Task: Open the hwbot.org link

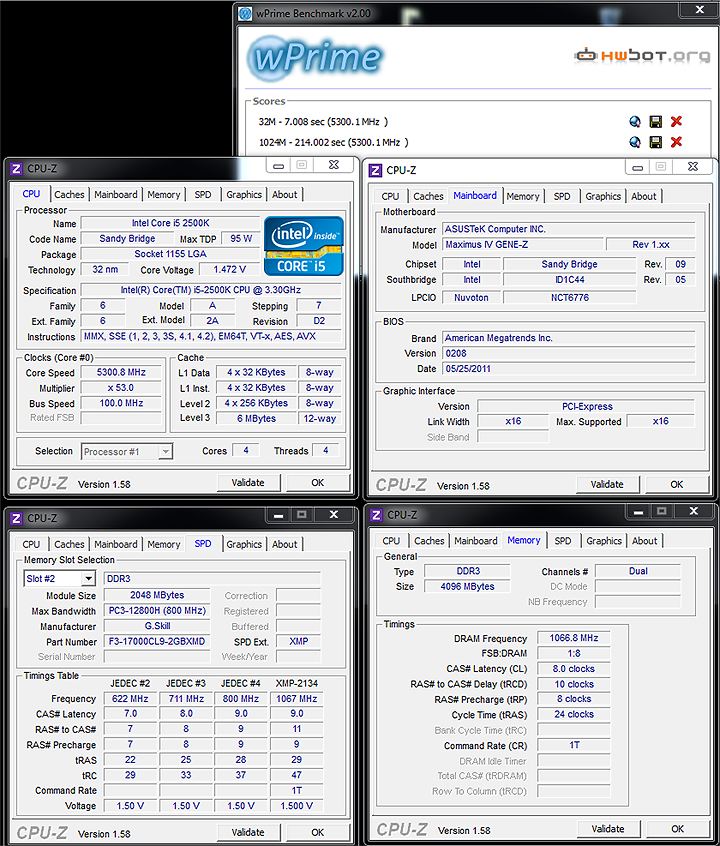Action: click(x=642, y=55)
